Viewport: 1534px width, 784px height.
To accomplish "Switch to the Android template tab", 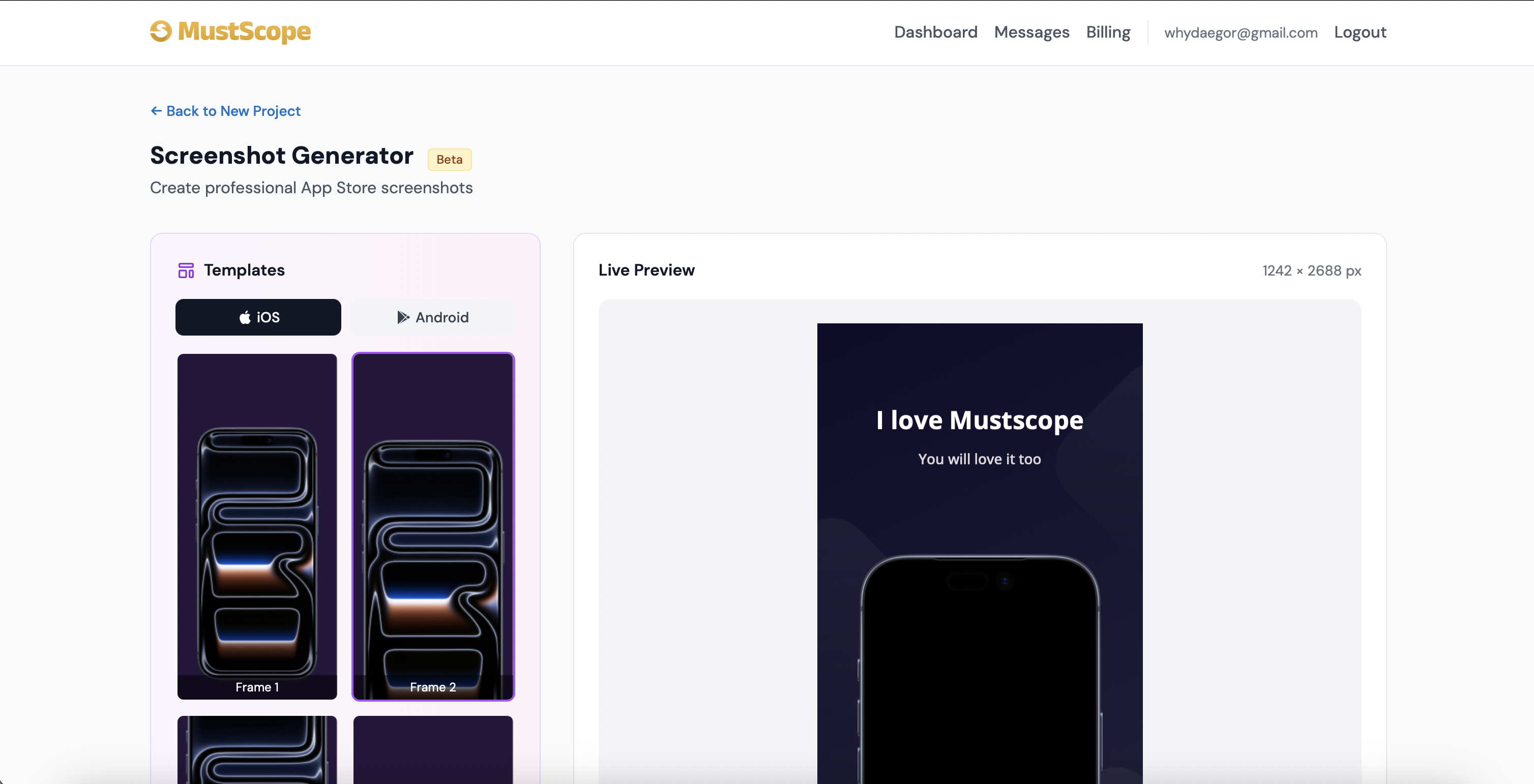I will (x=432, y=317).
